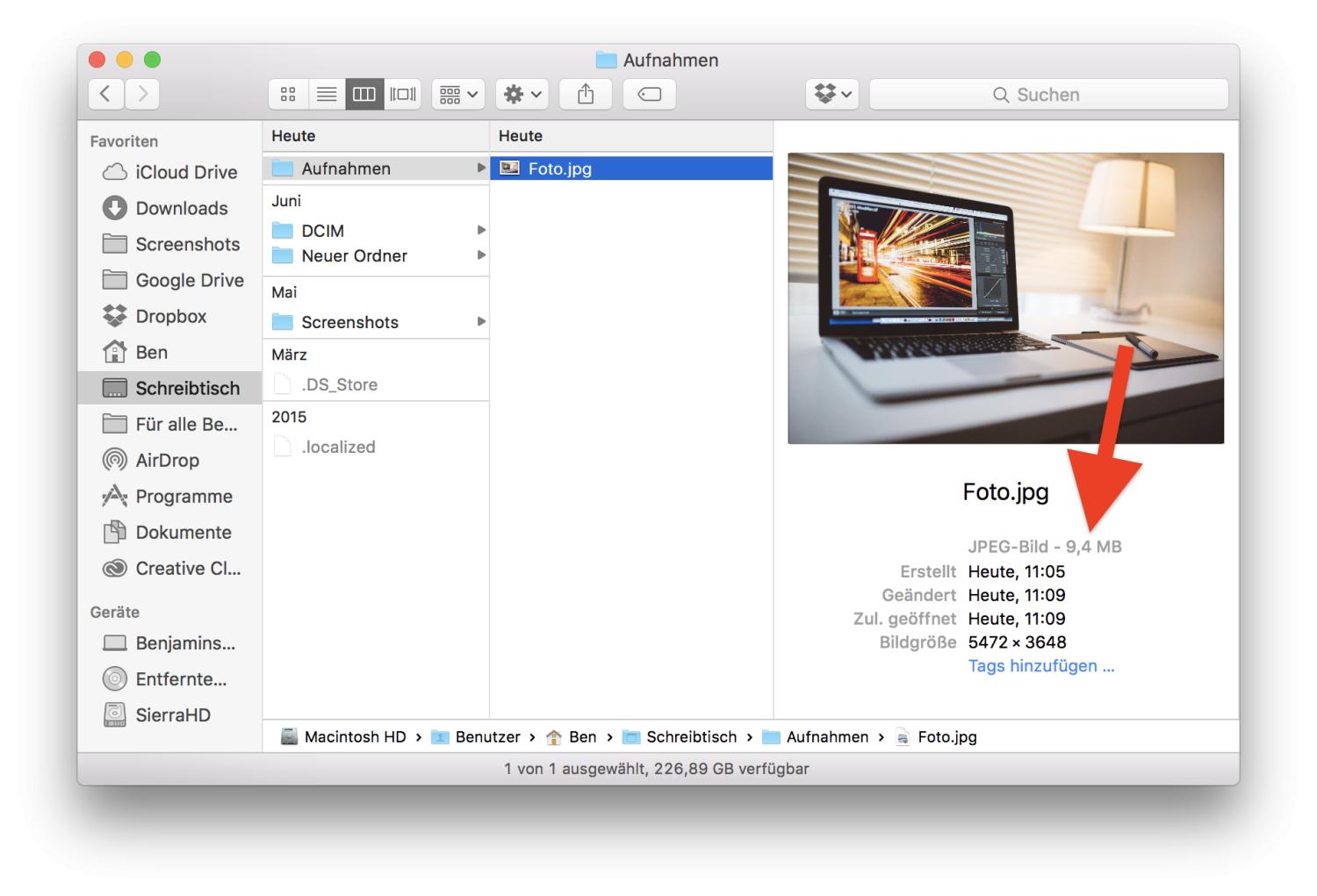This screenshot has height=896, width=1317.
Task: Select the Foto.jpg file
Action: point(631,168)
